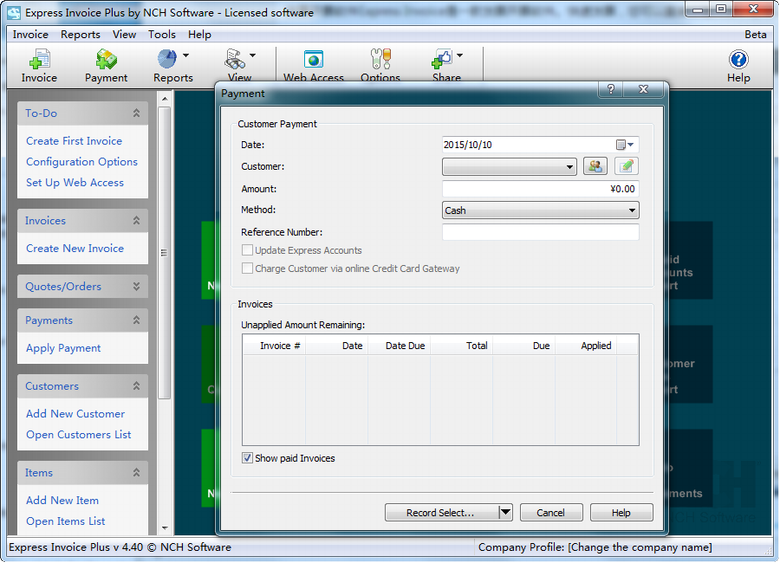Click the Reports toolbar icon

pos(167,66)
